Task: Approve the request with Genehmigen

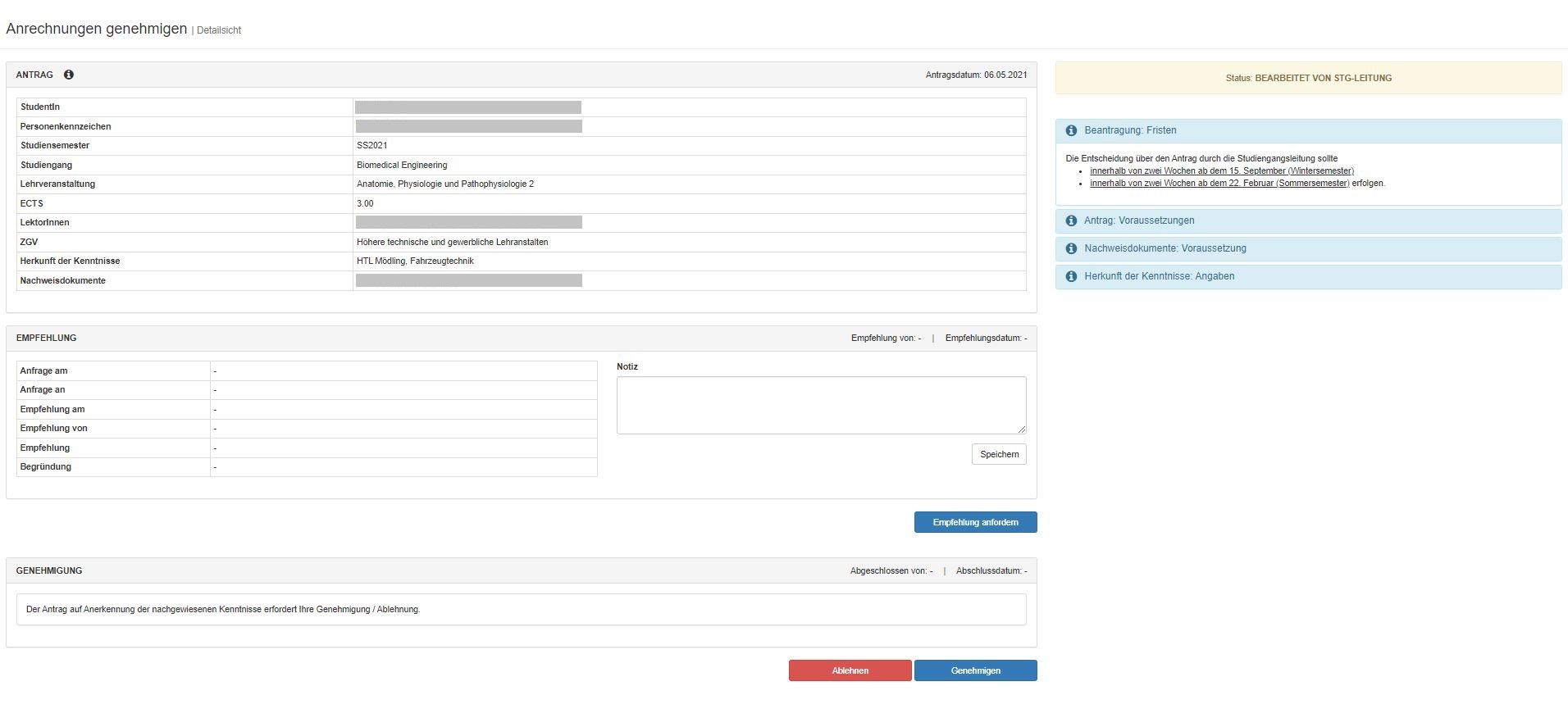Action: [975, 670]
